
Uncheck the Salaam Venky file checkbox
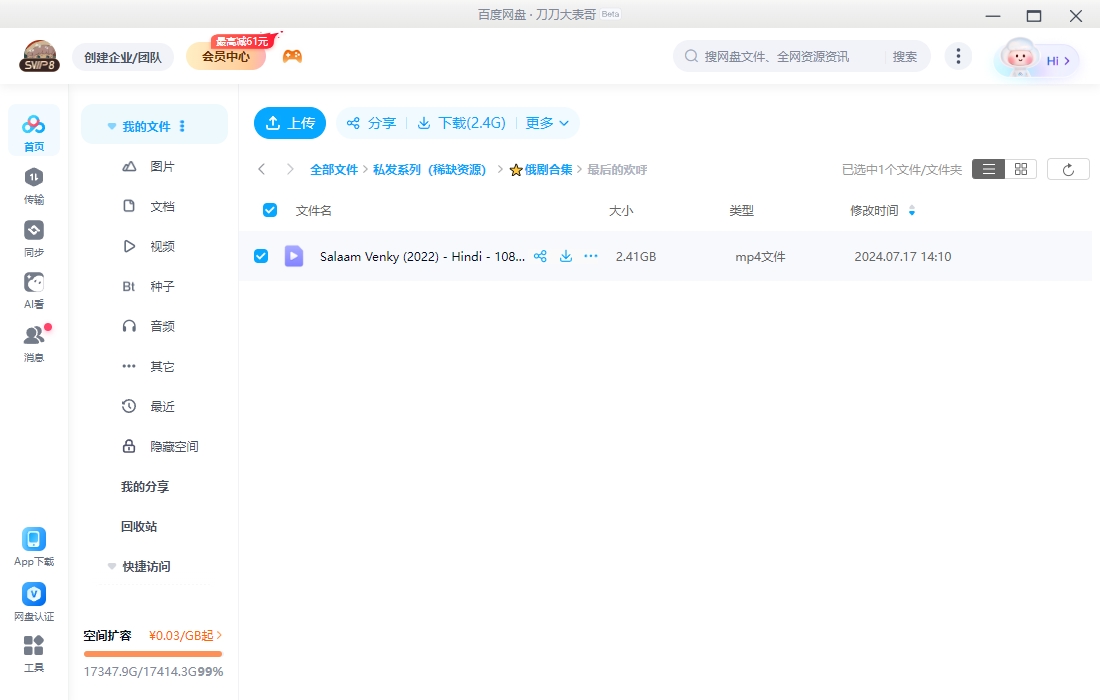(x=261, y=256)
